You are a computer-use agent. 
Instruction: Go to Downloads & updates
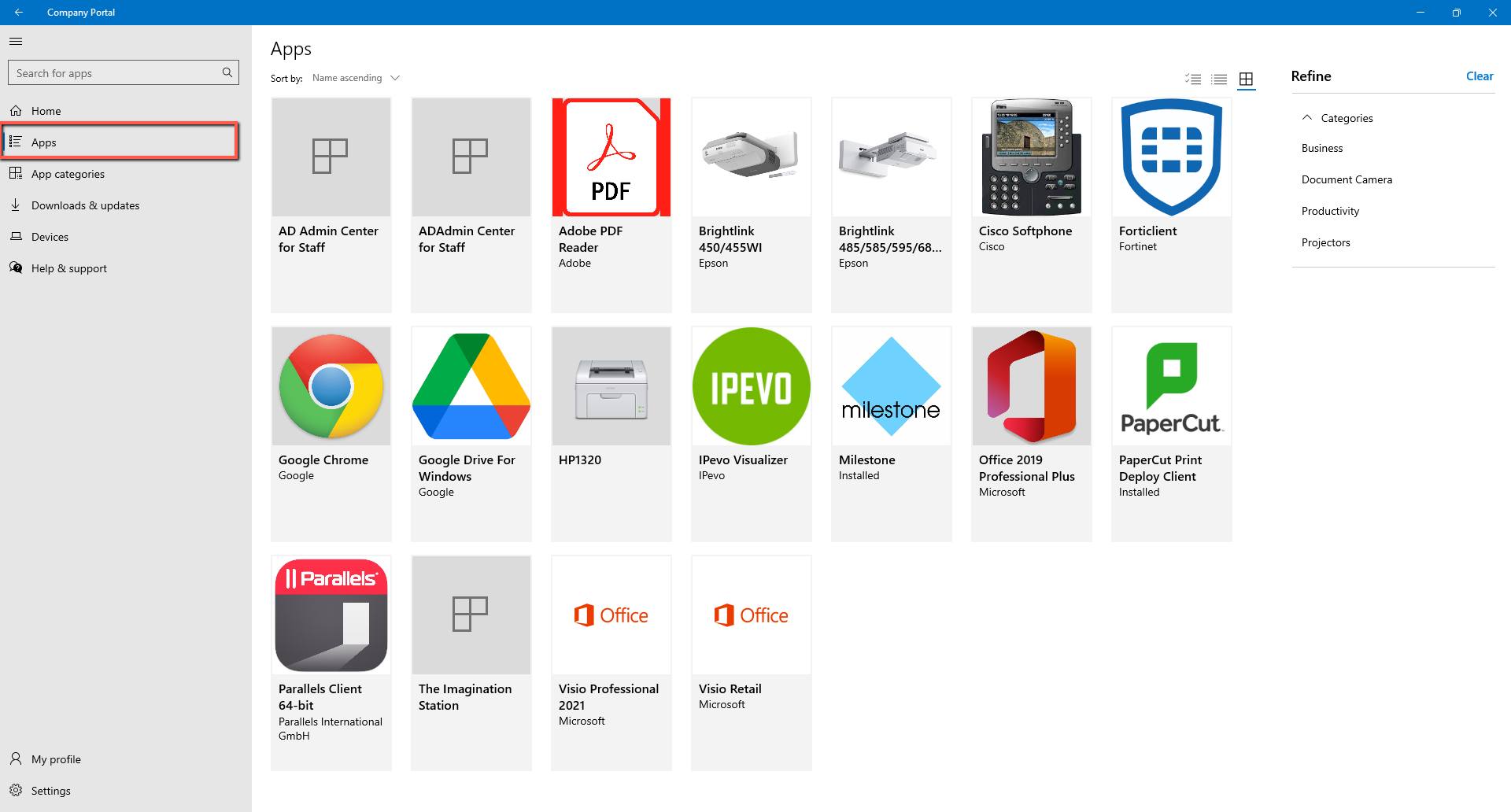point(85,205)
